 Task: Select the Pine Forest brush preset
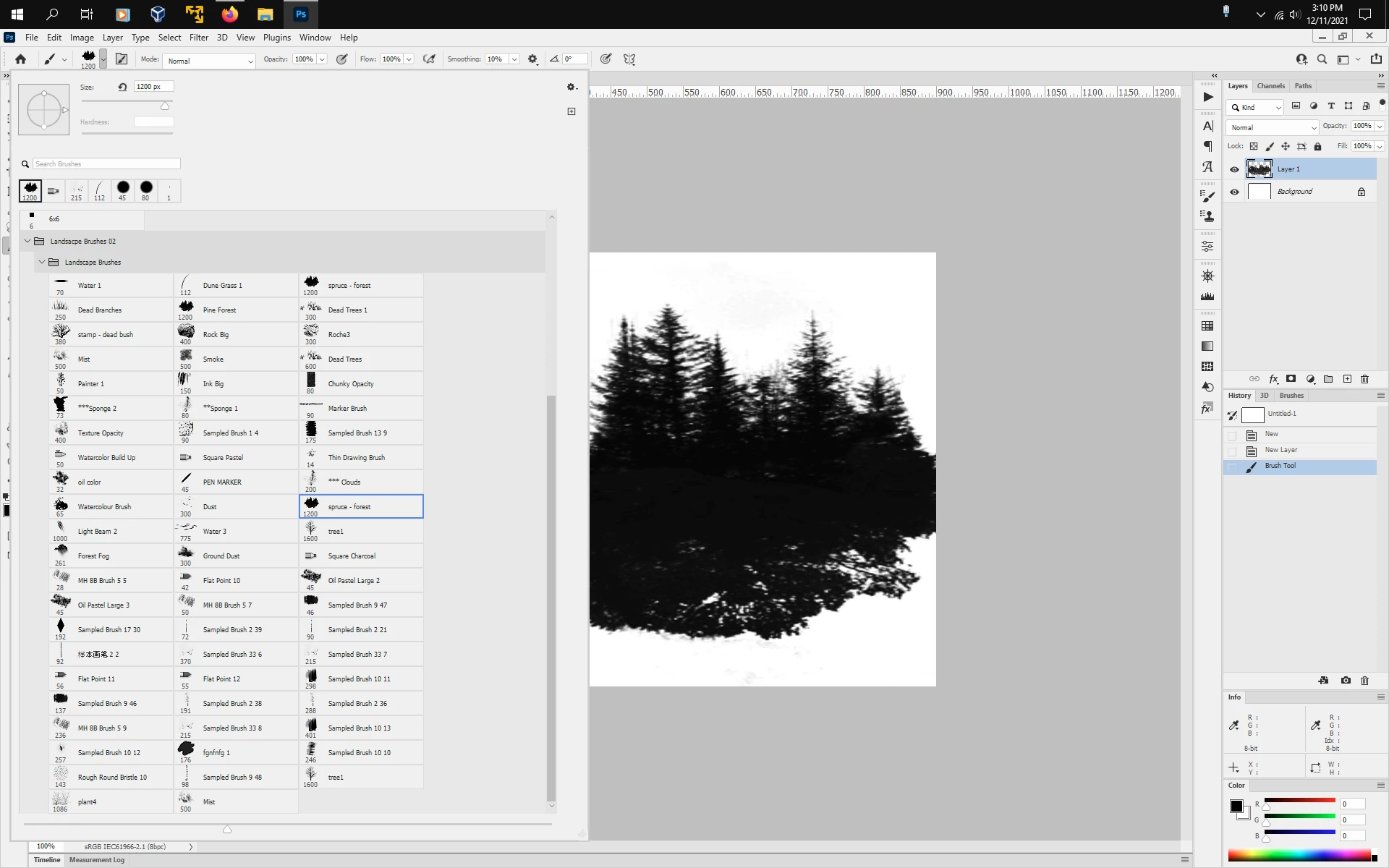pos(219,310)
